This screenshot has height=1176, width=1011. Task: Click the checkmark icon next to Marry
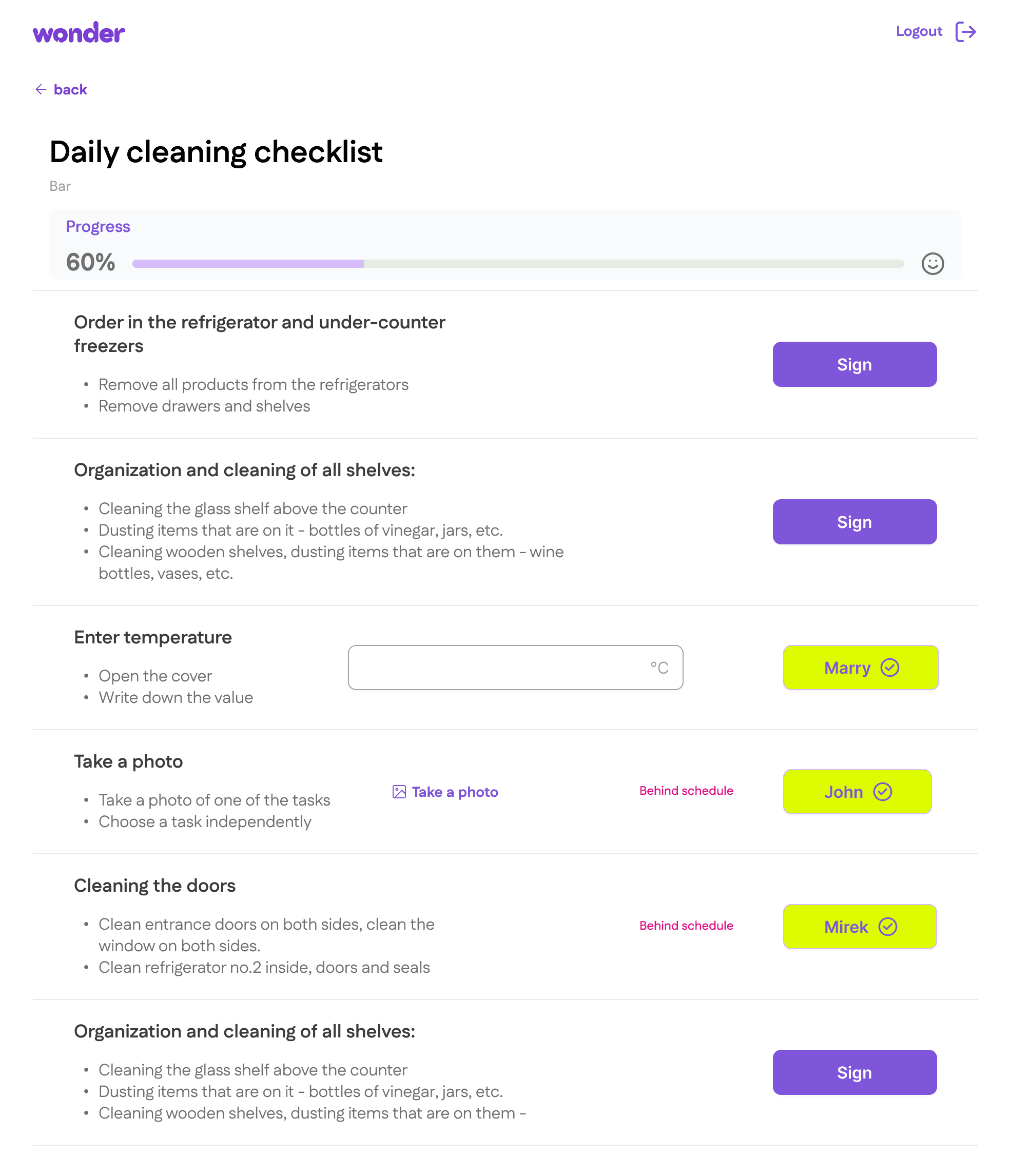(889, 668)
